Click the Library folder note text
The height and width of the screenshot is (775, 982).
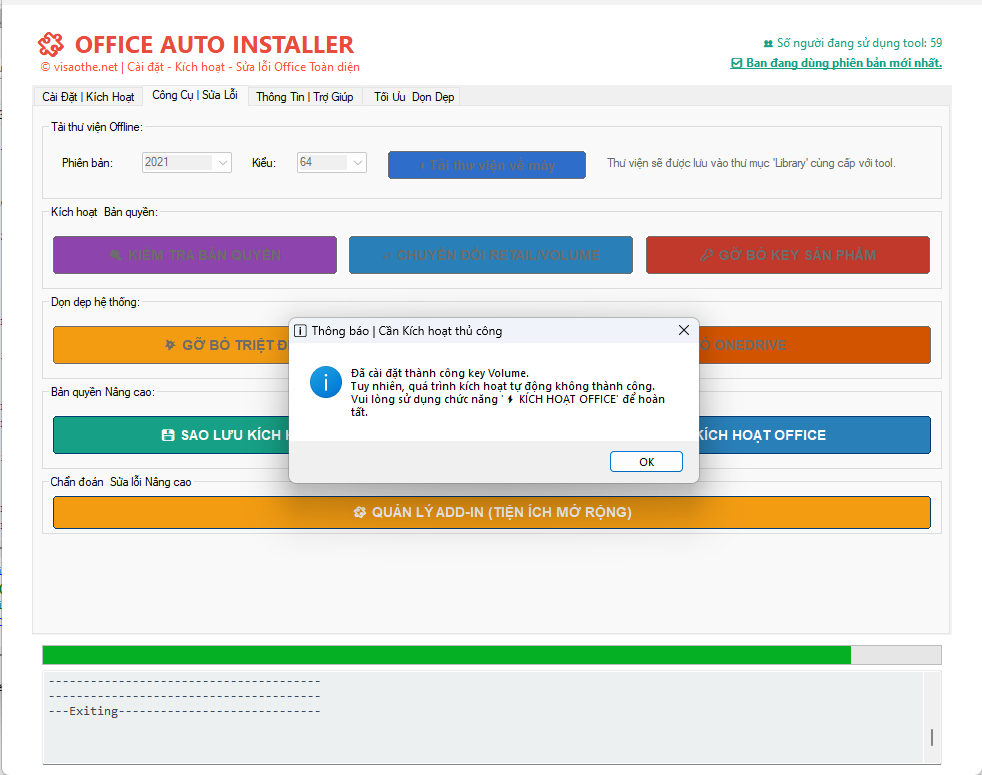[751, 163]
